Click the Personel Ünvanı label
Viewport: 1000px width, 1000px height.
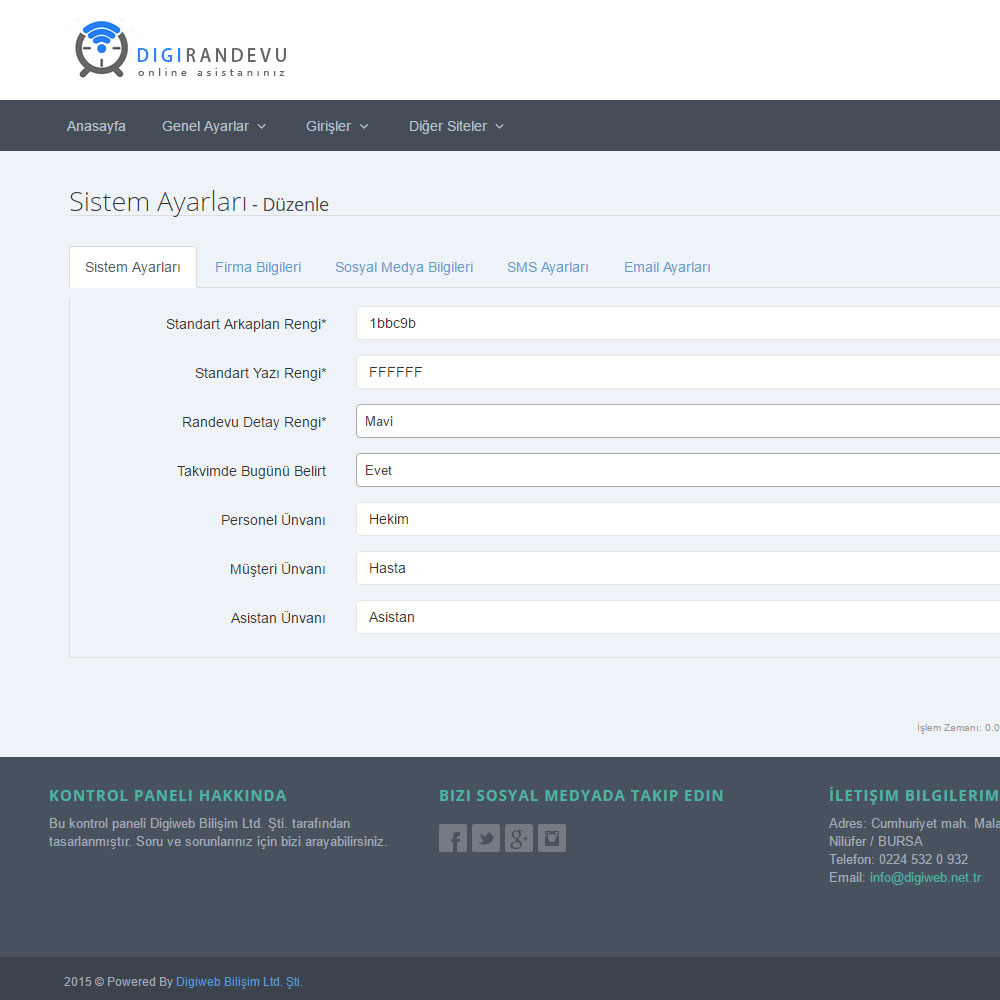(x=273, y=520)
